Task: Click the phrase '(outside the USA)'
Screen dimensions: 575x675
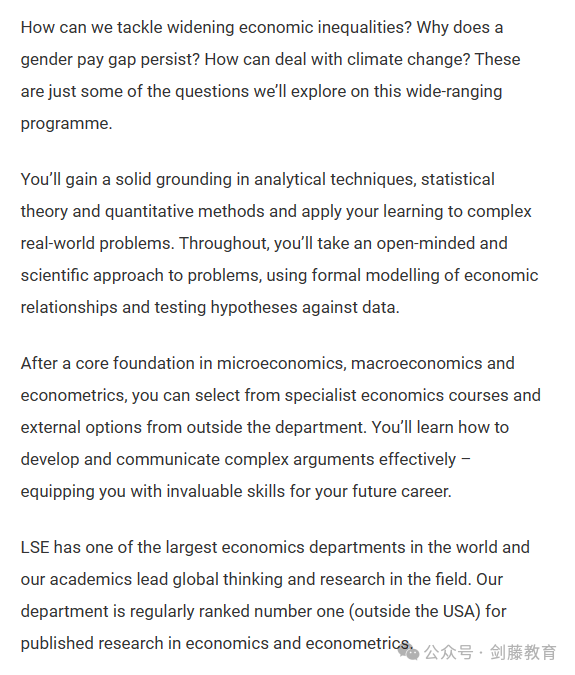Action: [x=414, y=612]
